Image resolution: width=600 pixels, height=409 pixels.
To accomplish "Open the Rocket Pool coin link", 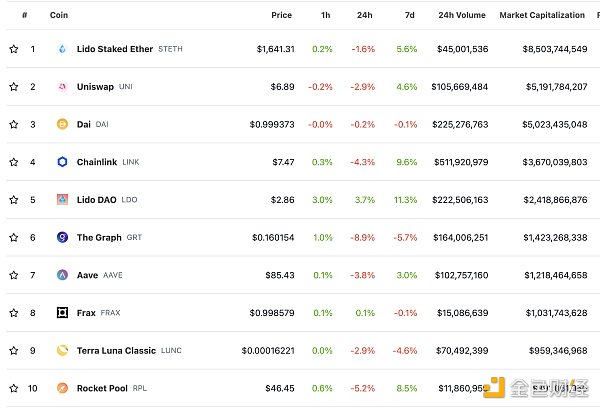I will (x=102, y=388).
